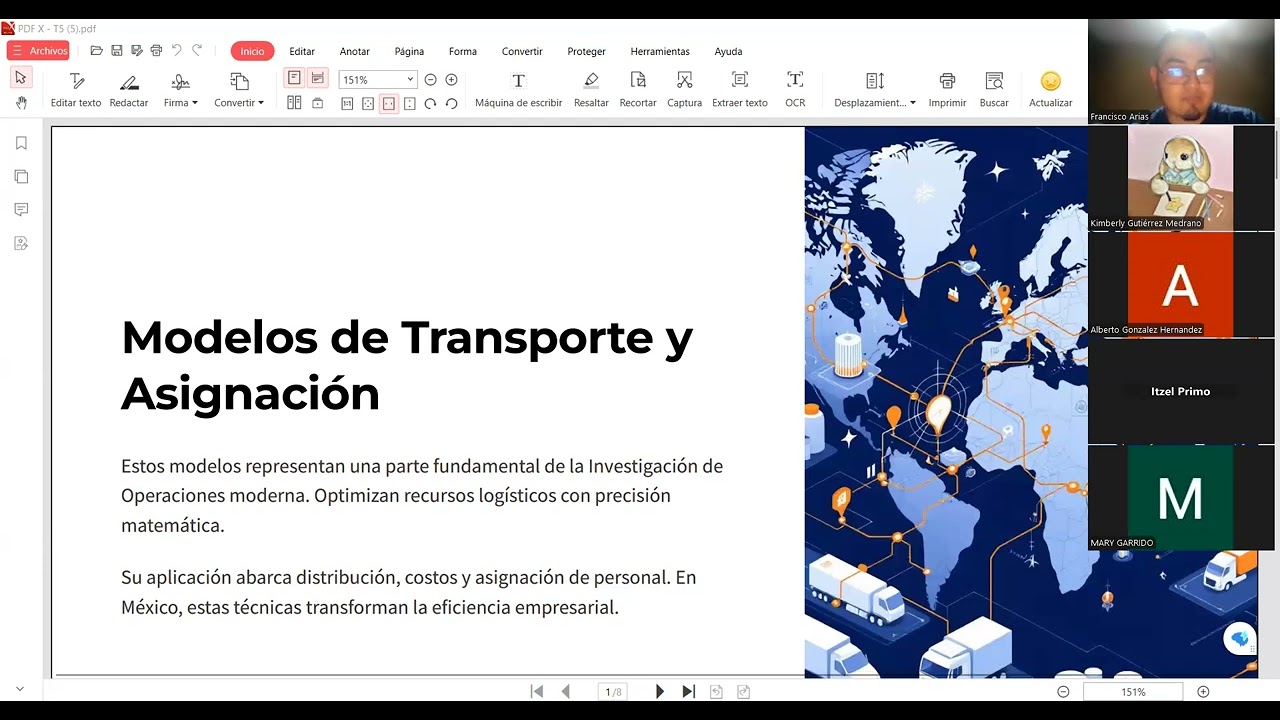Click the fit page icon
The height and width of the screenshot is (720, 1280).
[368, 103]
